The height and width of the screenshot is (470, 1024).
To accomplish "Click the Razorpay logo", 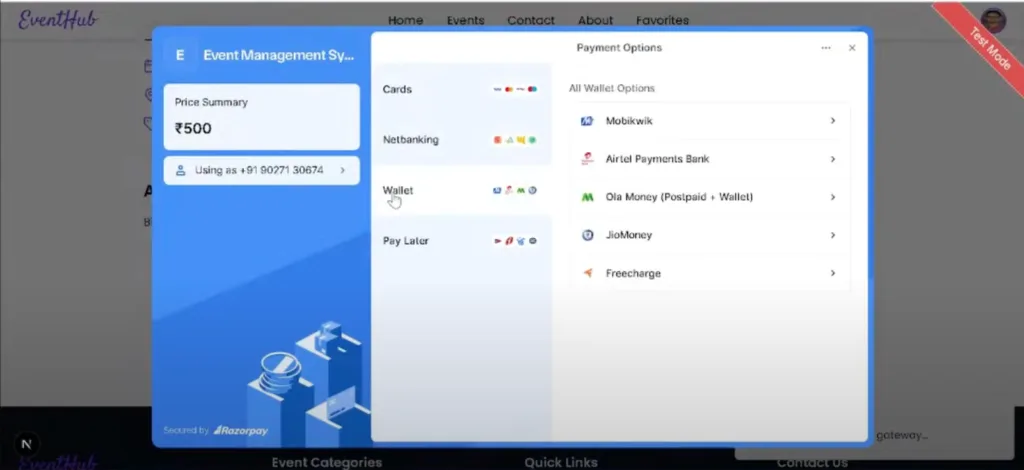I will pyautogui.click(x=240, y=431).
